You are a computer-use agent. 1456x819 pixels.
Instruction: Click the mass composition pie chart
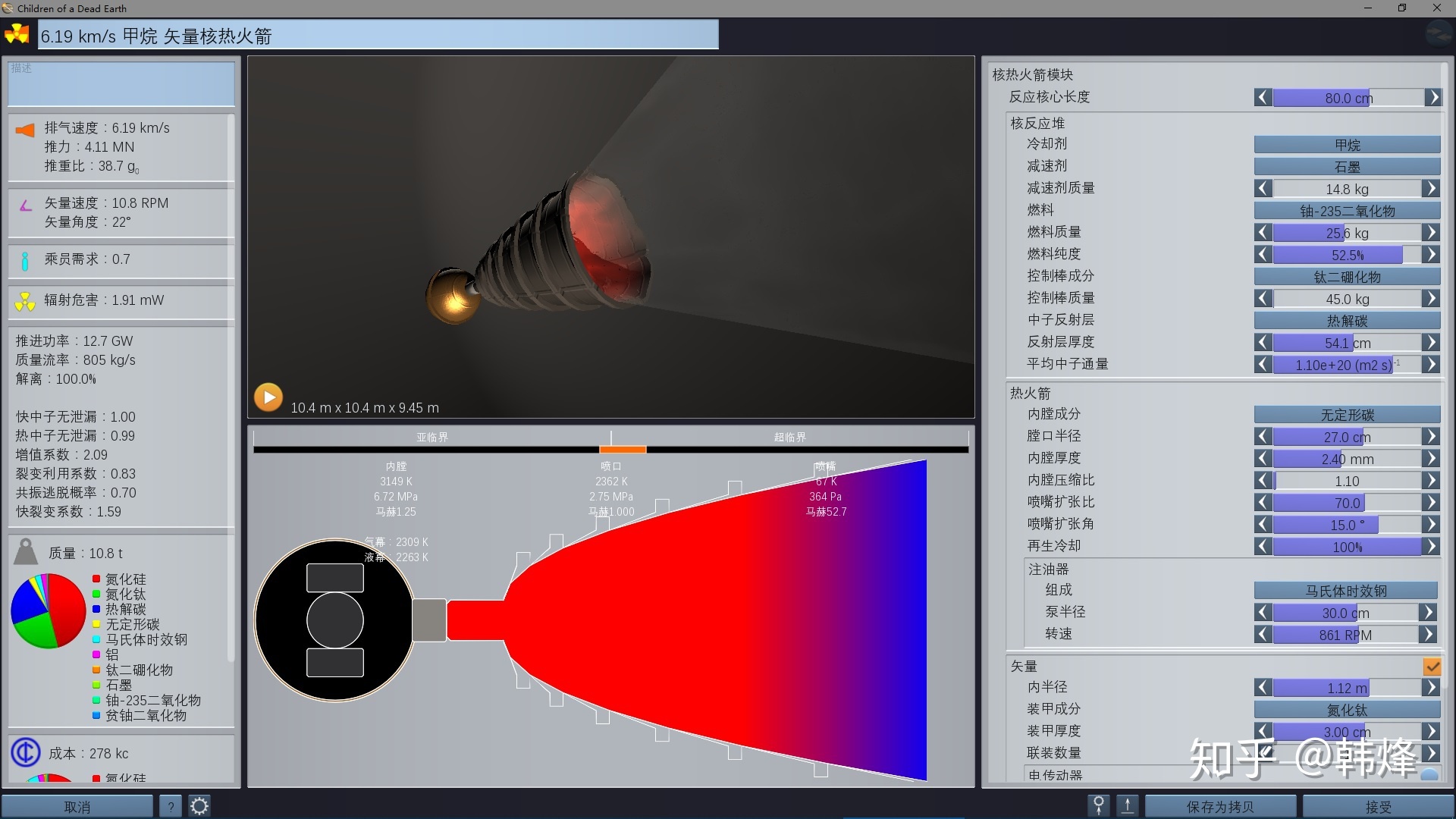48,610
